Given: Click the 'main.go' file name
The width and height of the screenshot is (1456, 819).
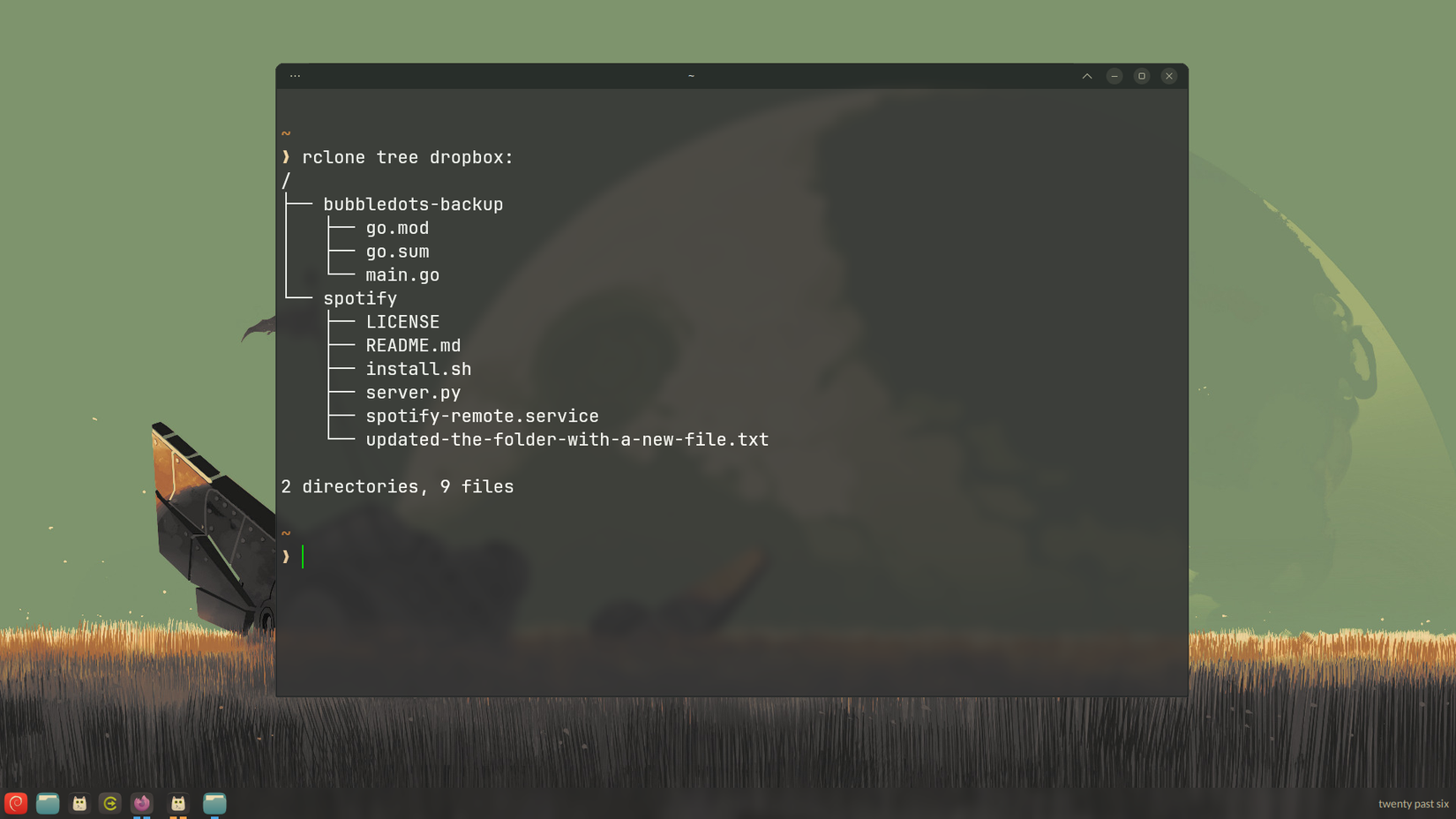Looking at the screenshot, I should coord(402,275).
